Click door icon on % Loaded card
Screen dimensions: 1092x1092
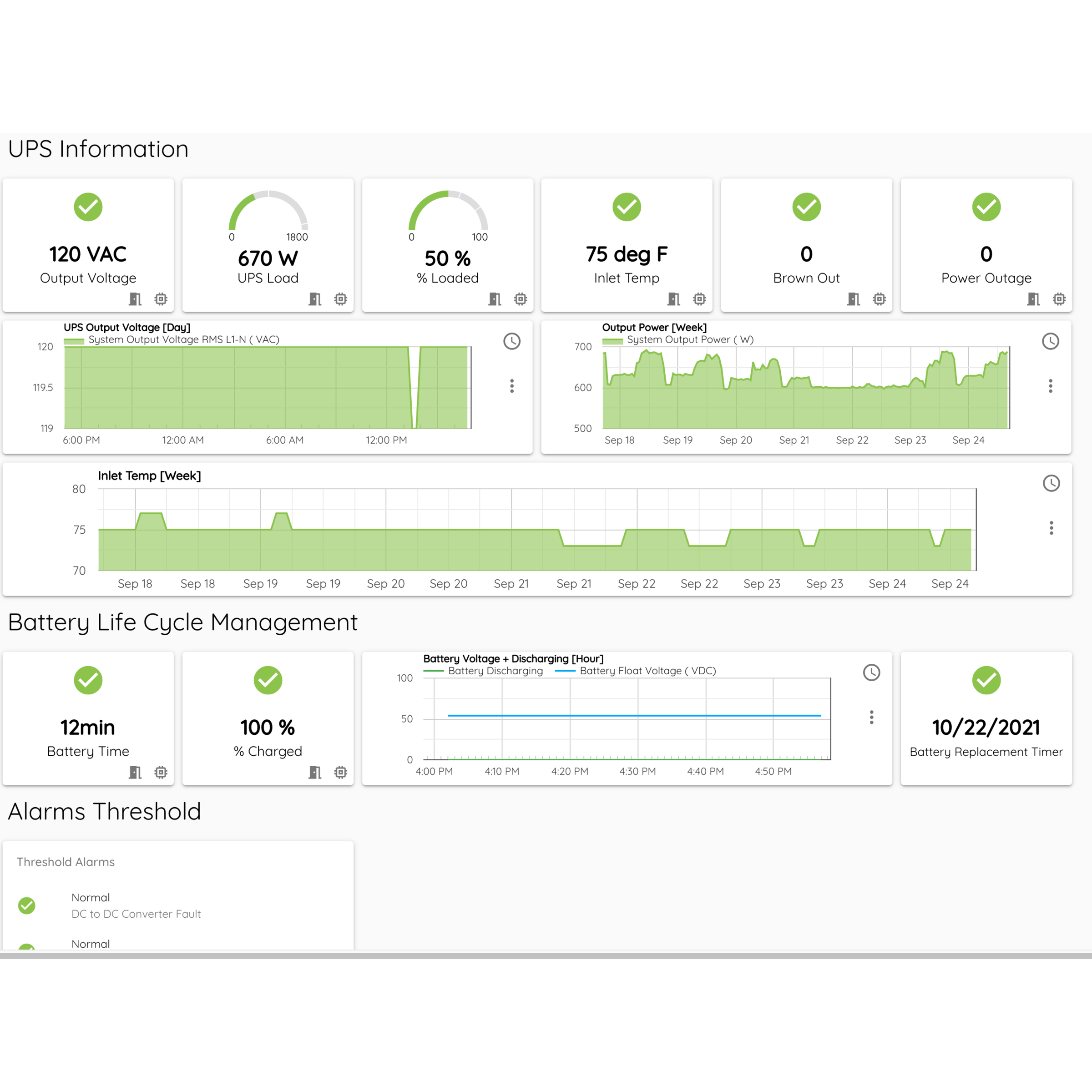pyautogui.click(x=495, y=299)
